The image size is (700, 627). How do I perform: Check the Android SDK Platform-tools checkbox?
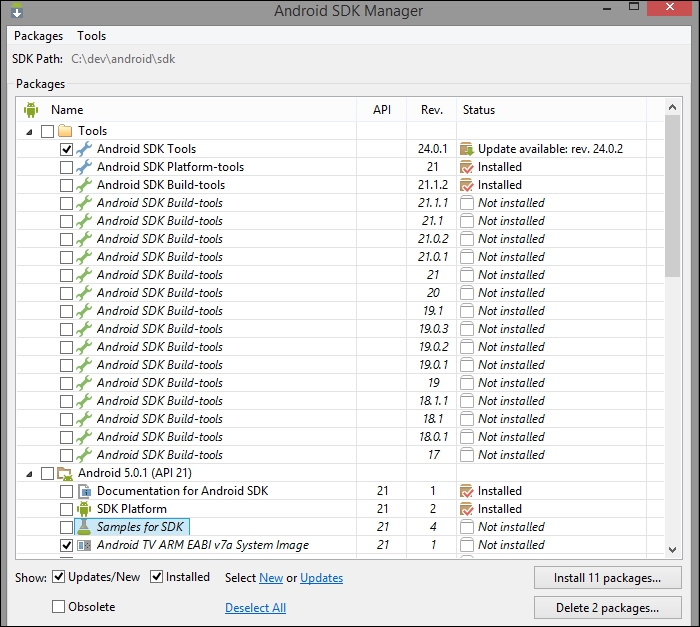[x=67, y=167]
